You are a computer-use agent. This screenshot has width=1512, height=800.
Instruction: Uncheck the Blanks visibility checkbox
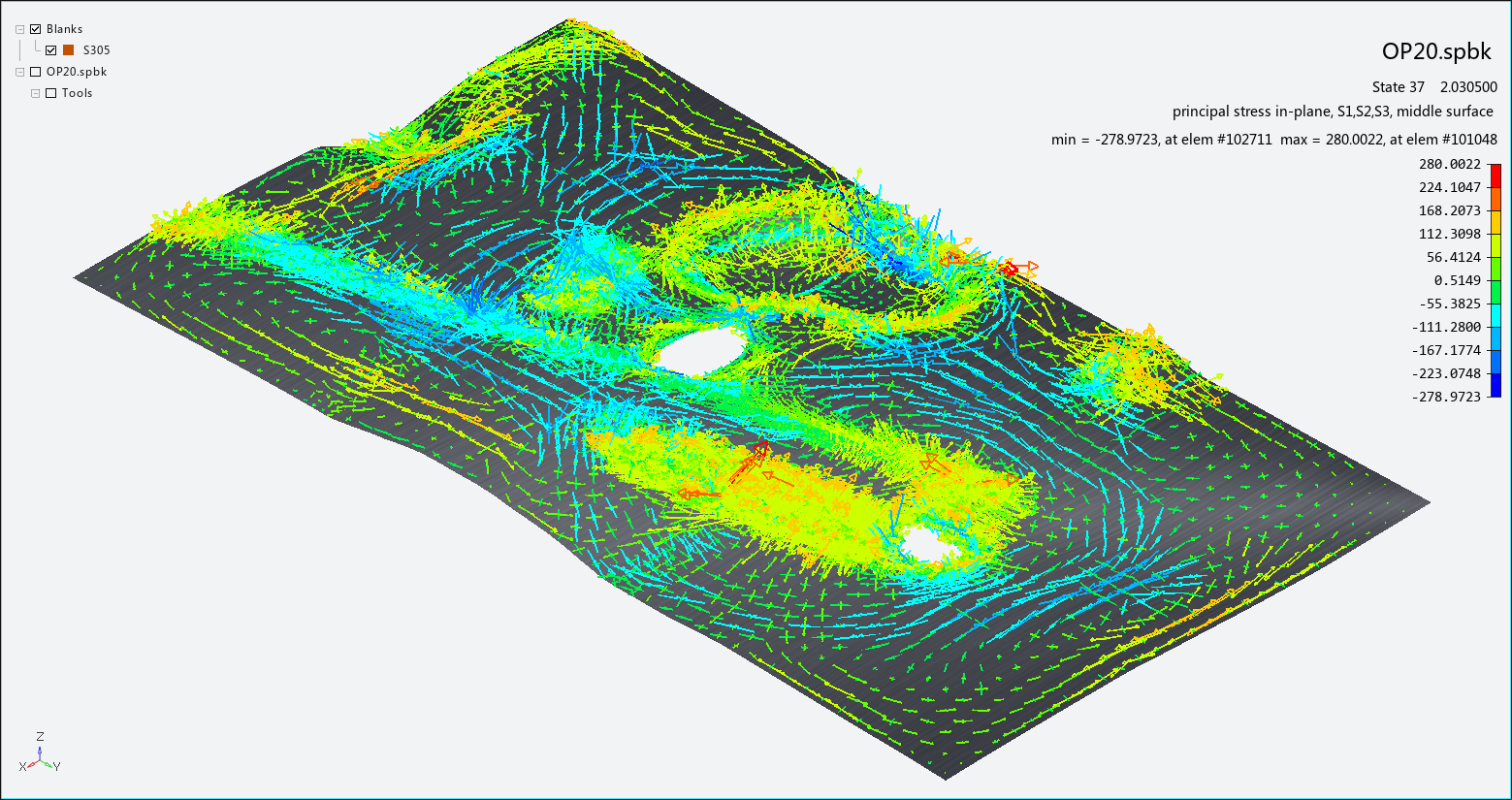pyautogui.click(x=35, y=29)
